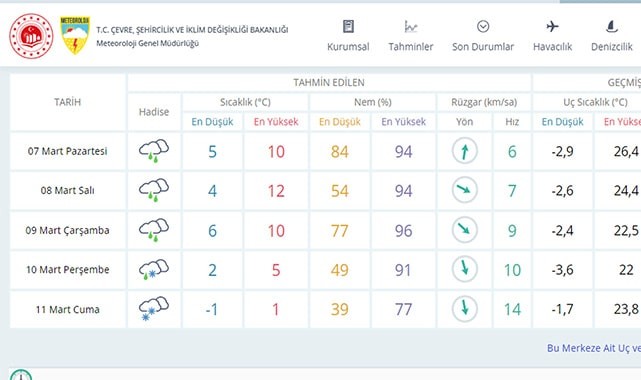
Task: Click the 'Nem (%)' header
Action: 373,102
